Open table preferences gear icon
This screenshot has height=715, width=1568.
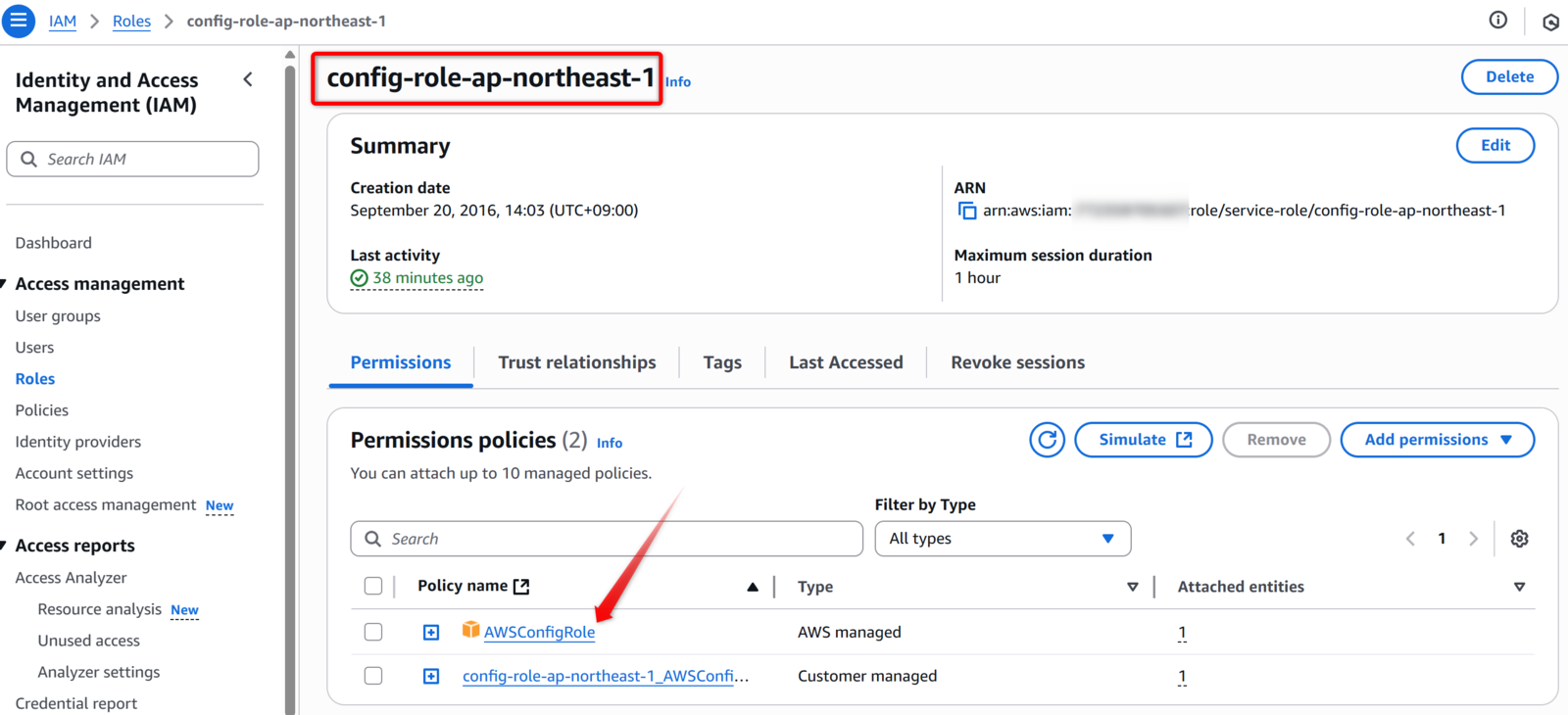click(1519, 539)
